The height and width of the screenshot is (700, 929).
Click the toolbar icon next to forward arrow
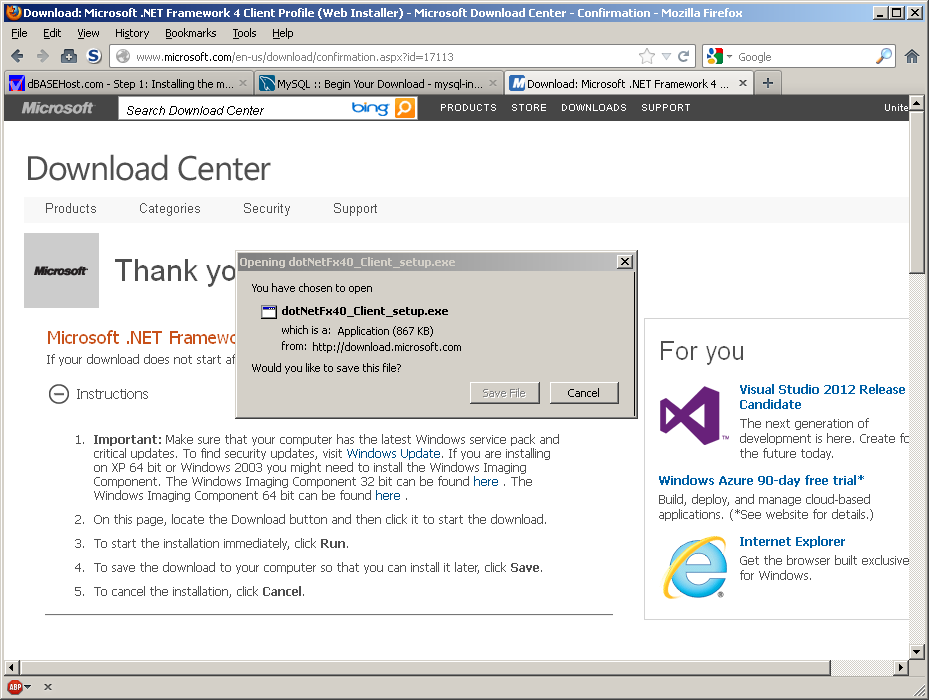[69, 56]
